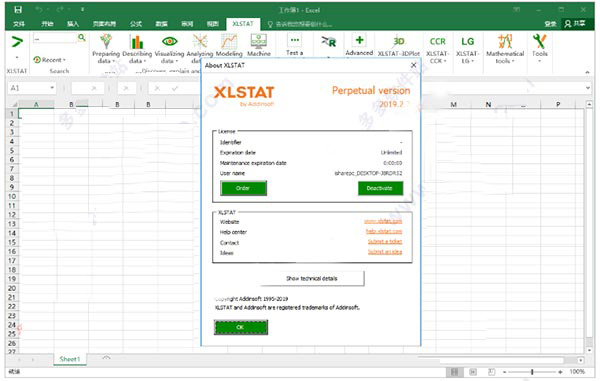This screenshot has width=600, height=381.
Task: Click the zoom slider handle in the status bar
Action: (x=532, y=372)
